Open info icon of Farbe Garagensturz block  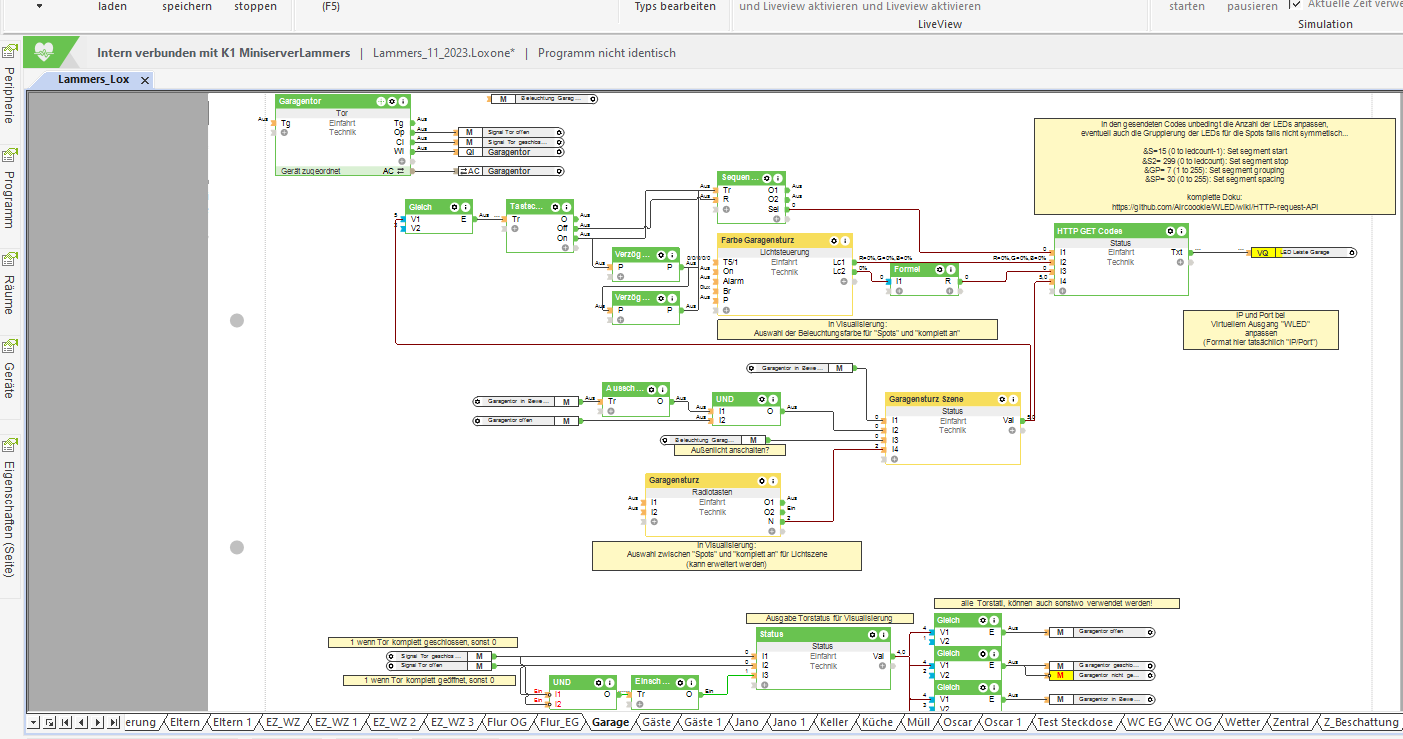pyautogui.click(x=845, y=240)
